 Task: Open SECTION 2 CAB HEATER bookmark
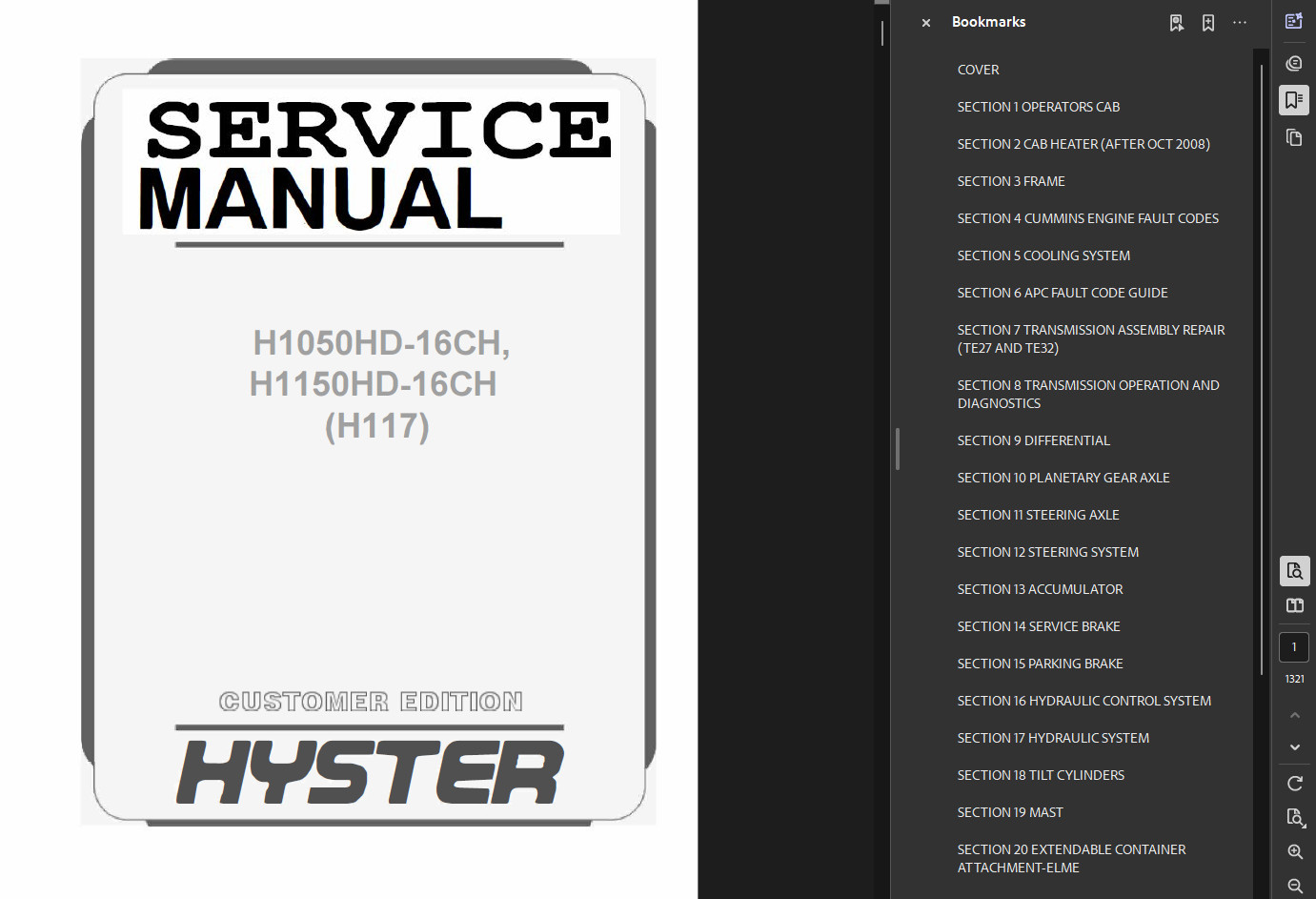point(1083,144)
